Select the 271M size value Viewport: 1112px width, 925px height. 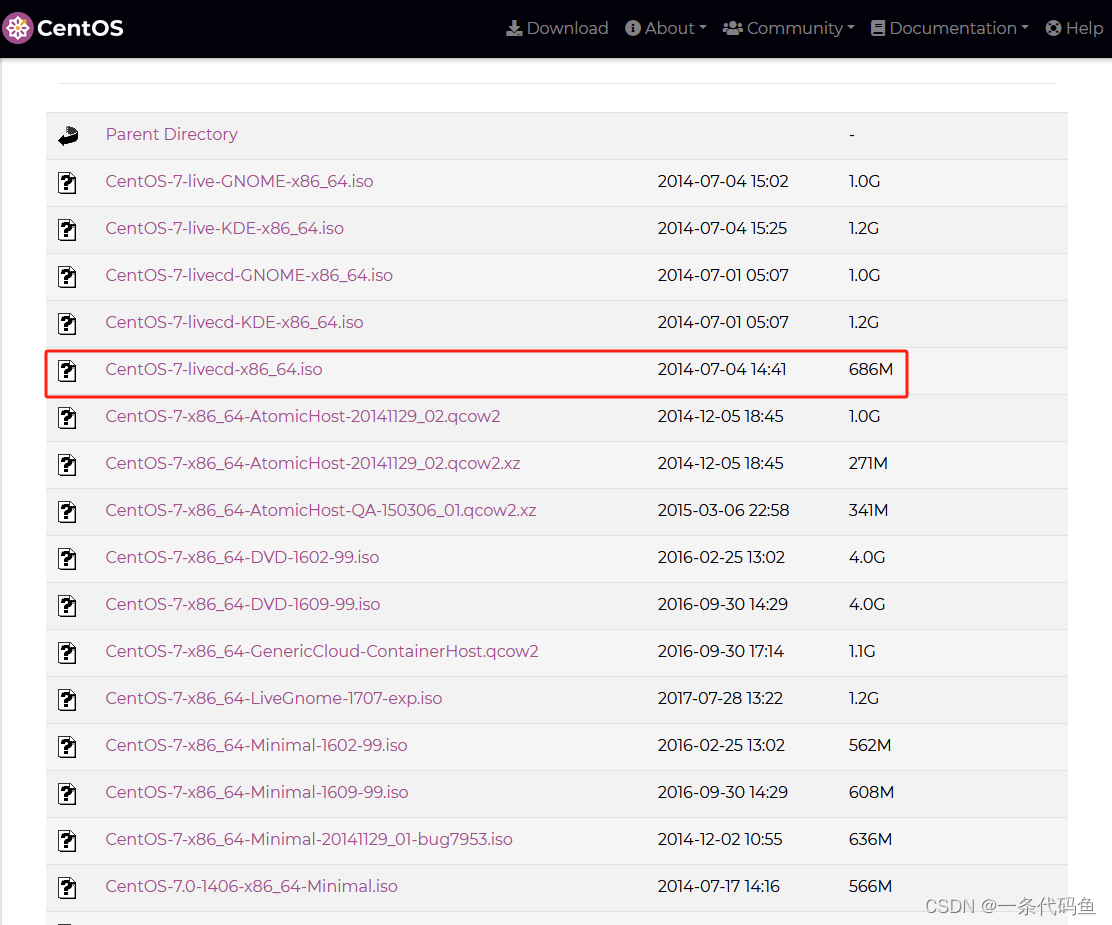868,463
